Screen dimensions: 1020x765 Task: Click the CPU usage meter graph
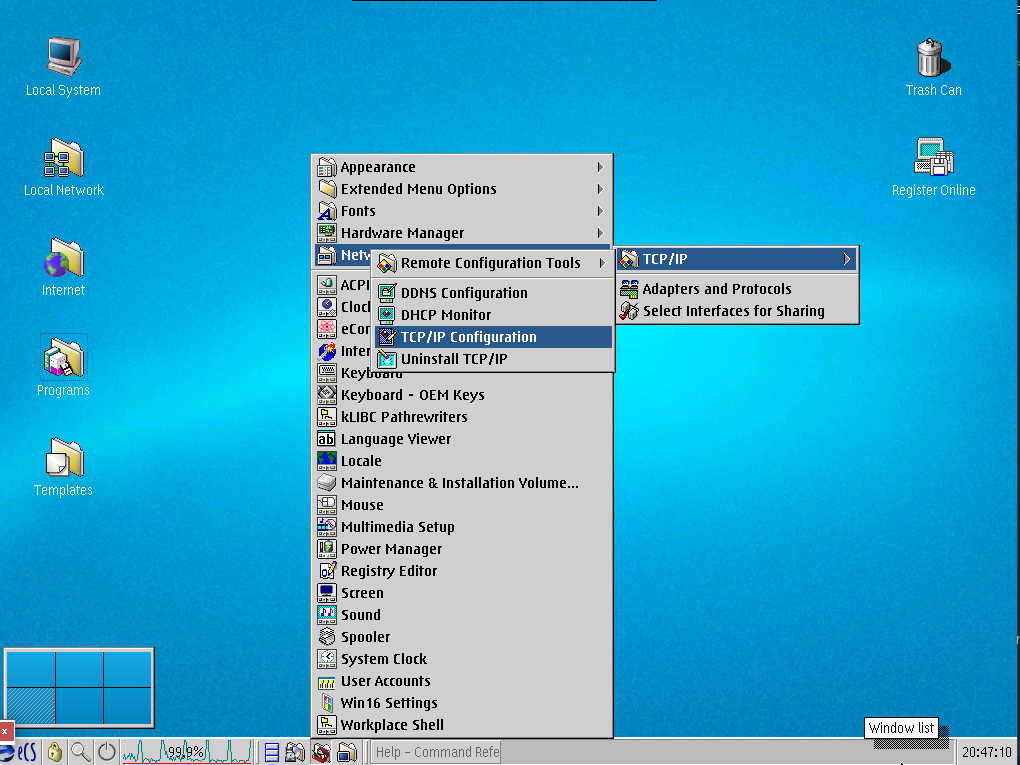(186, 752)
